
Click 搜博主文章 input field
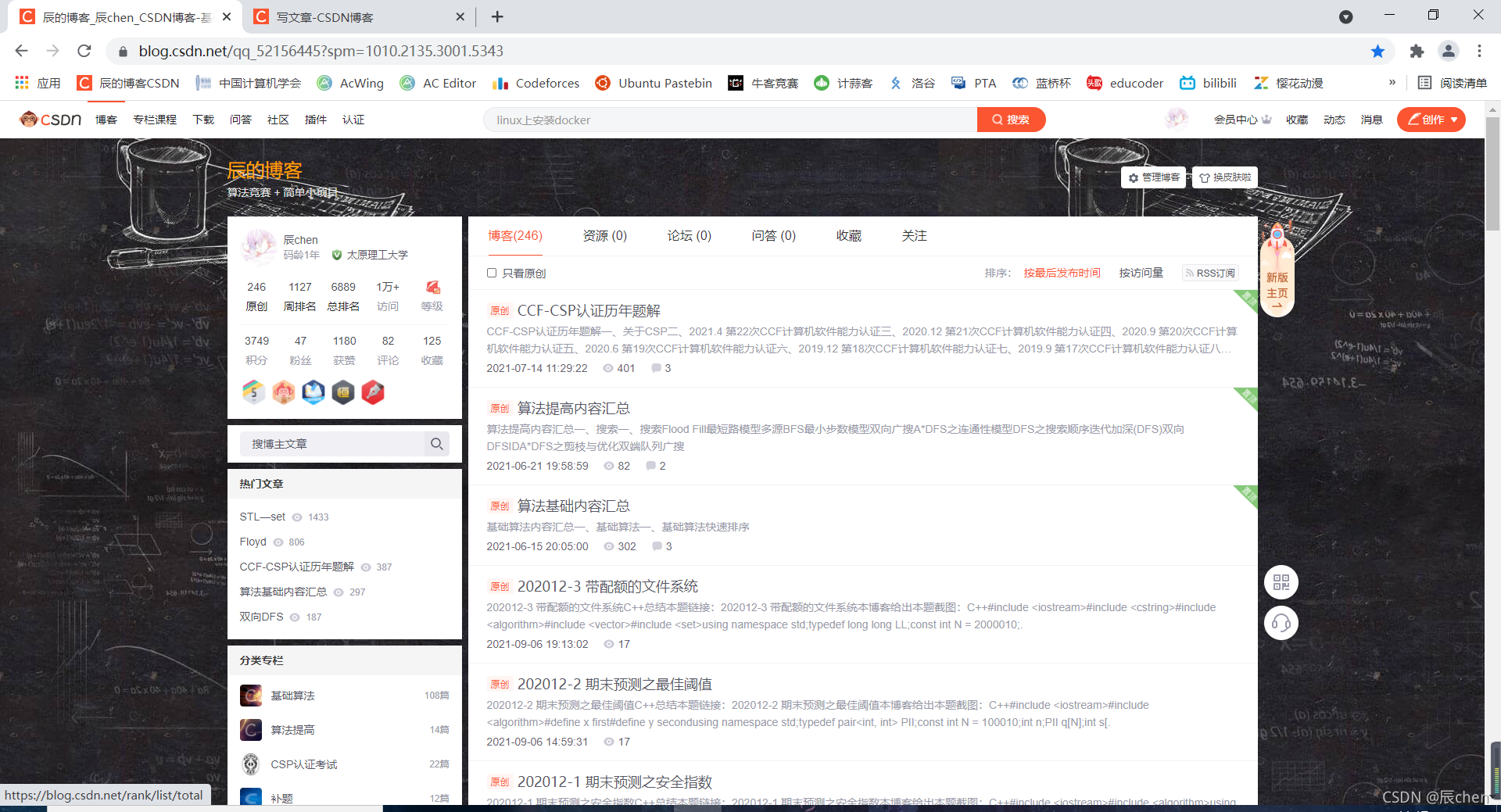(332, 444)
